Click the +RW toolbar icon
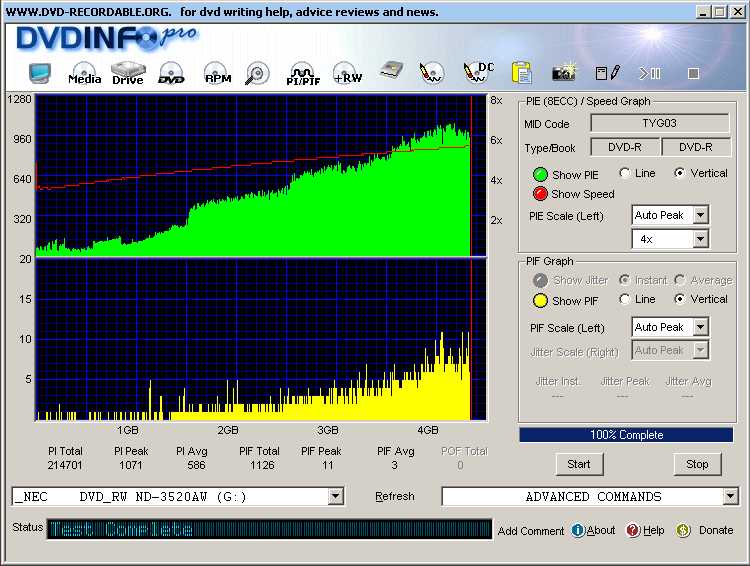The width and height of the screenshot is (750, 566). pos(347,74)
